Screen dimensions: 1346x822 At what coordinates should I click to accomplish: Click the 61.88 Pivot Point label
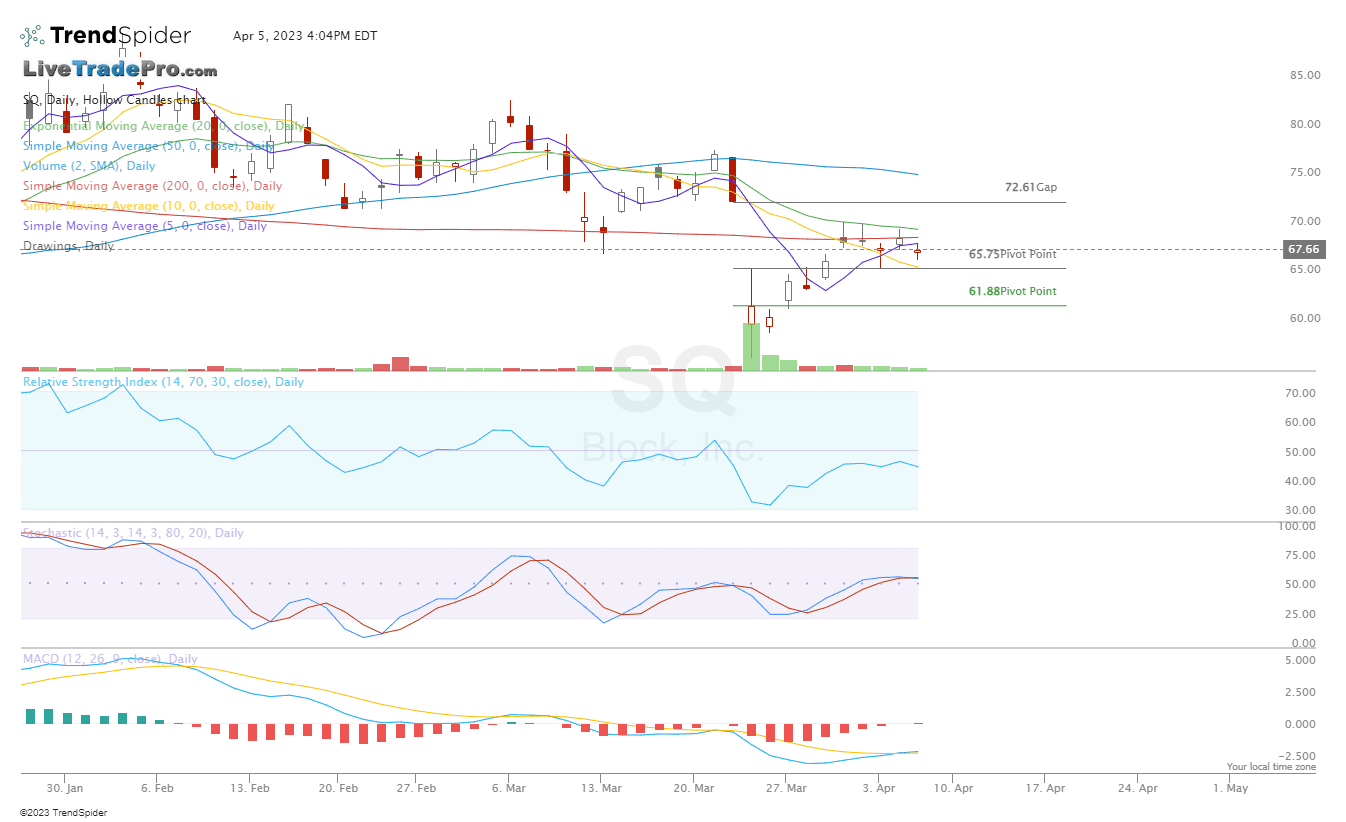point(1012,291)
